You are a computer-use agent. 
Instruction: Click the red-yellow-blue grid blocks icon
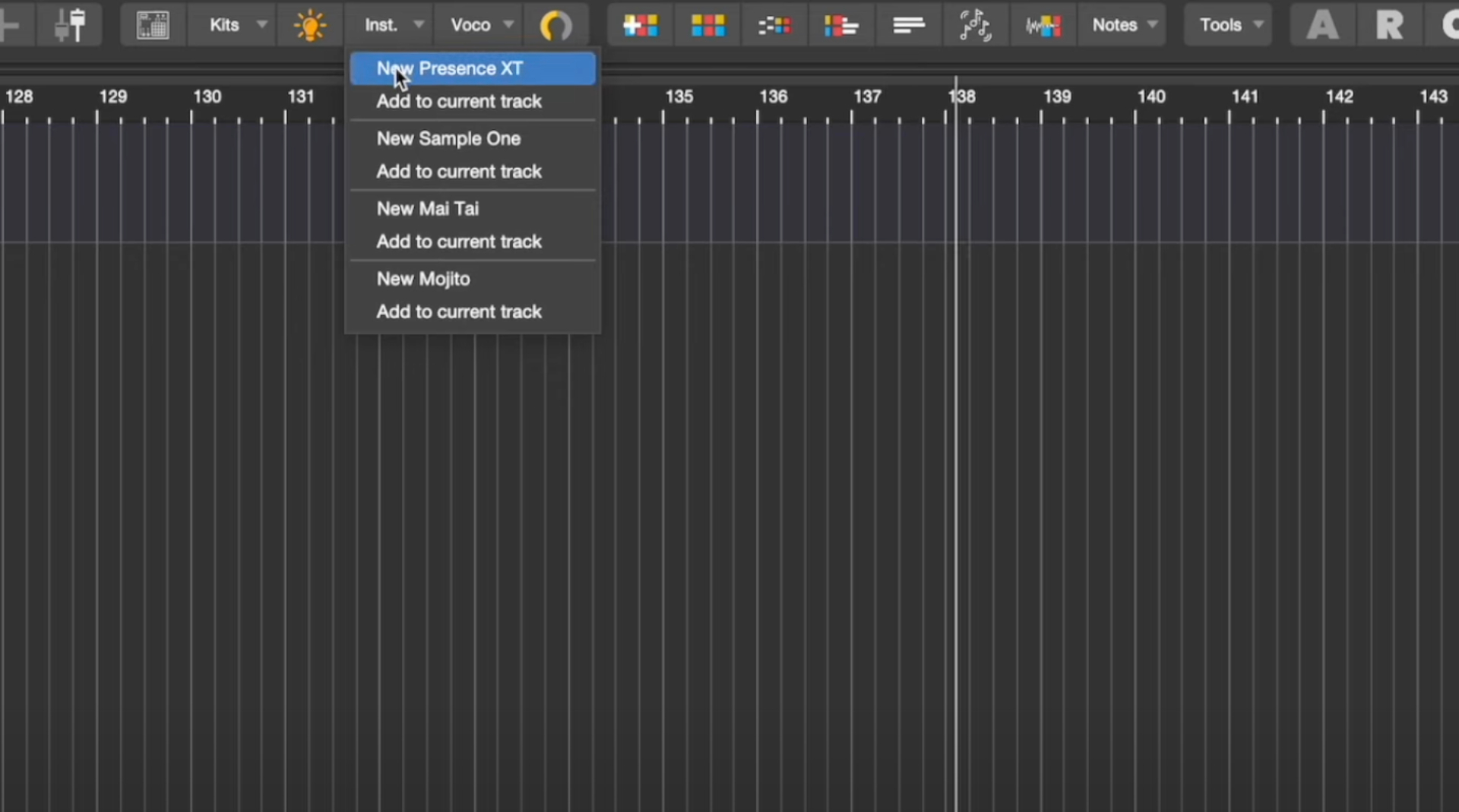point(707,25)
